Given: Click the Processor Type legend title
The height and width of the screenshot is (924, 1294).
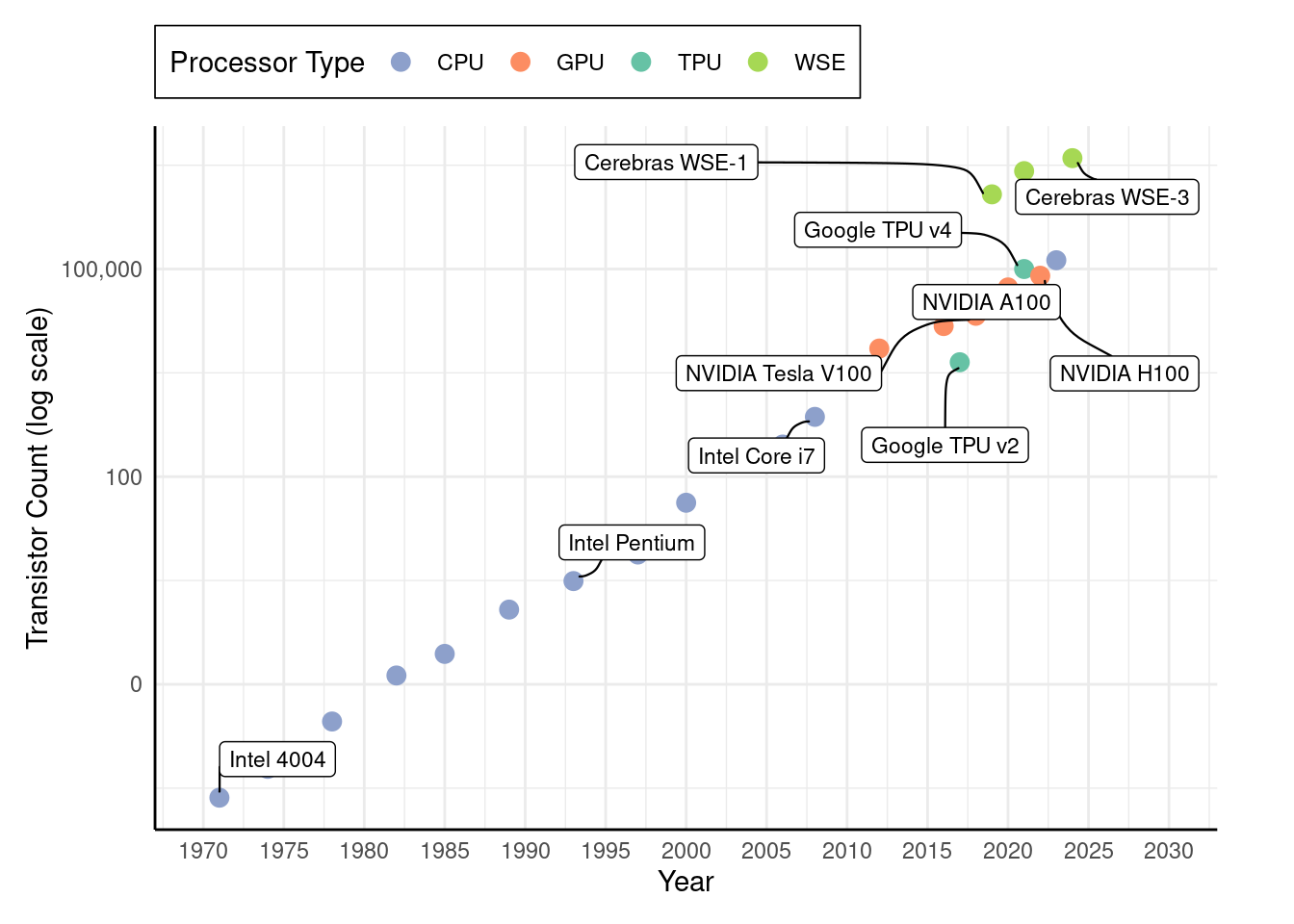Looking at the screenshot, I should pyautogui.click(x=267, y=63).
